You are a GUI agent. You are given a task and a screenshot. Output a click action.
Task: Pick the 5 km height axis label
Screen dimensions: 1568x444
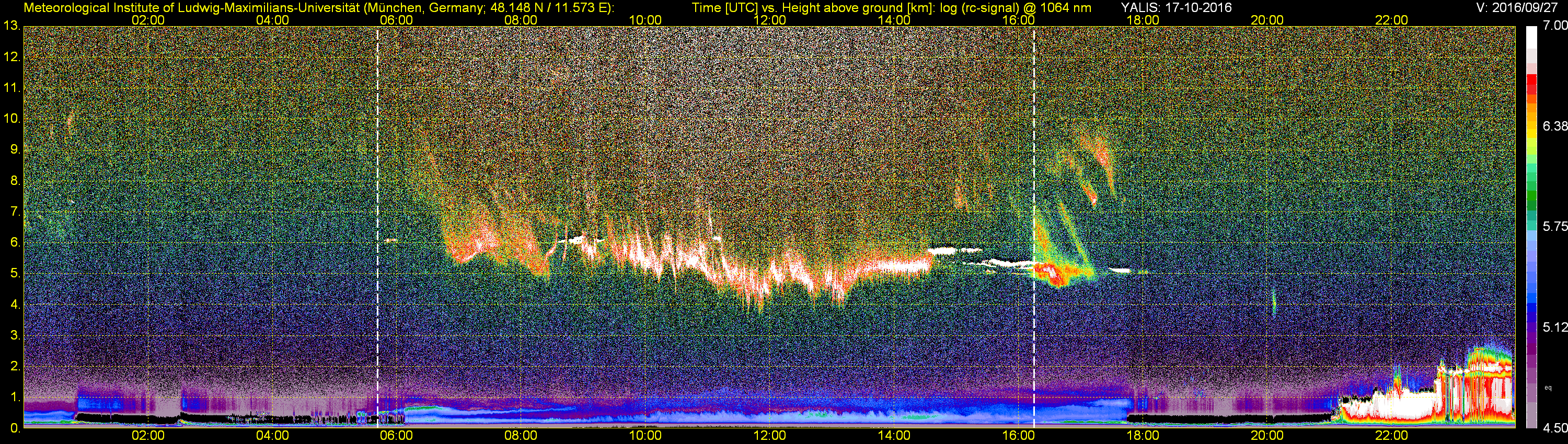click(x=15, y=274)
